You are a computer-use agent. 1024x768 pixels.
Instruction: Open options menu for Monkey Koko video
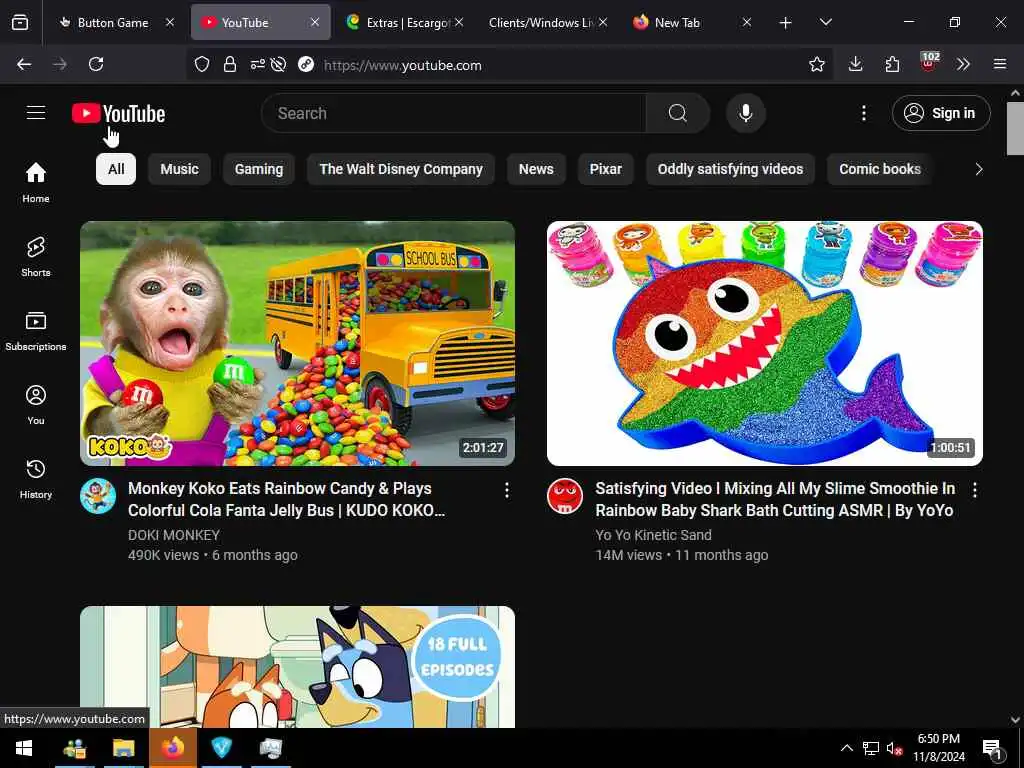[507, 490]
